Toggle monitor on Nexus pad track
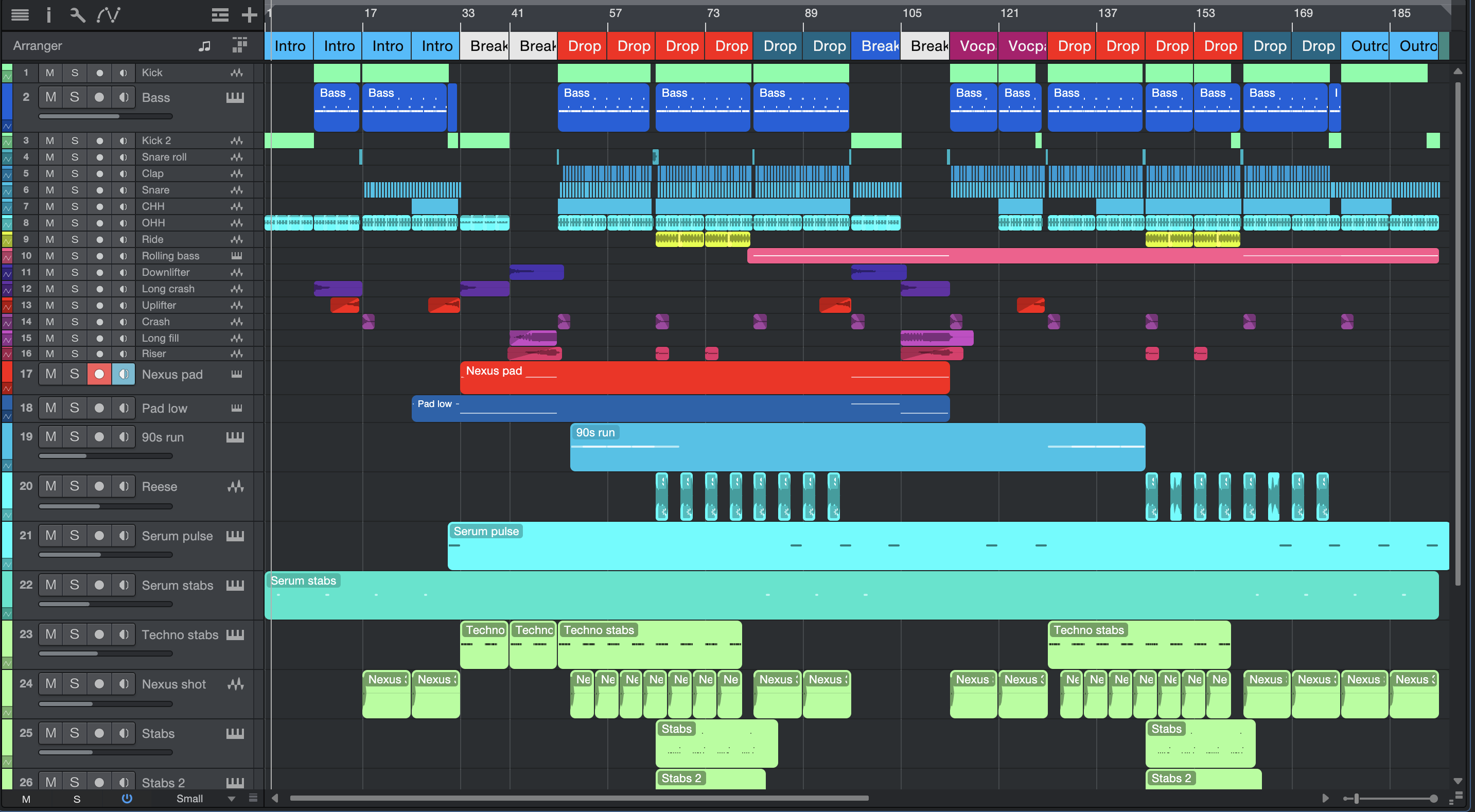Image resolution: width=1475 pixels, height=812 pixels. (123, 374)
